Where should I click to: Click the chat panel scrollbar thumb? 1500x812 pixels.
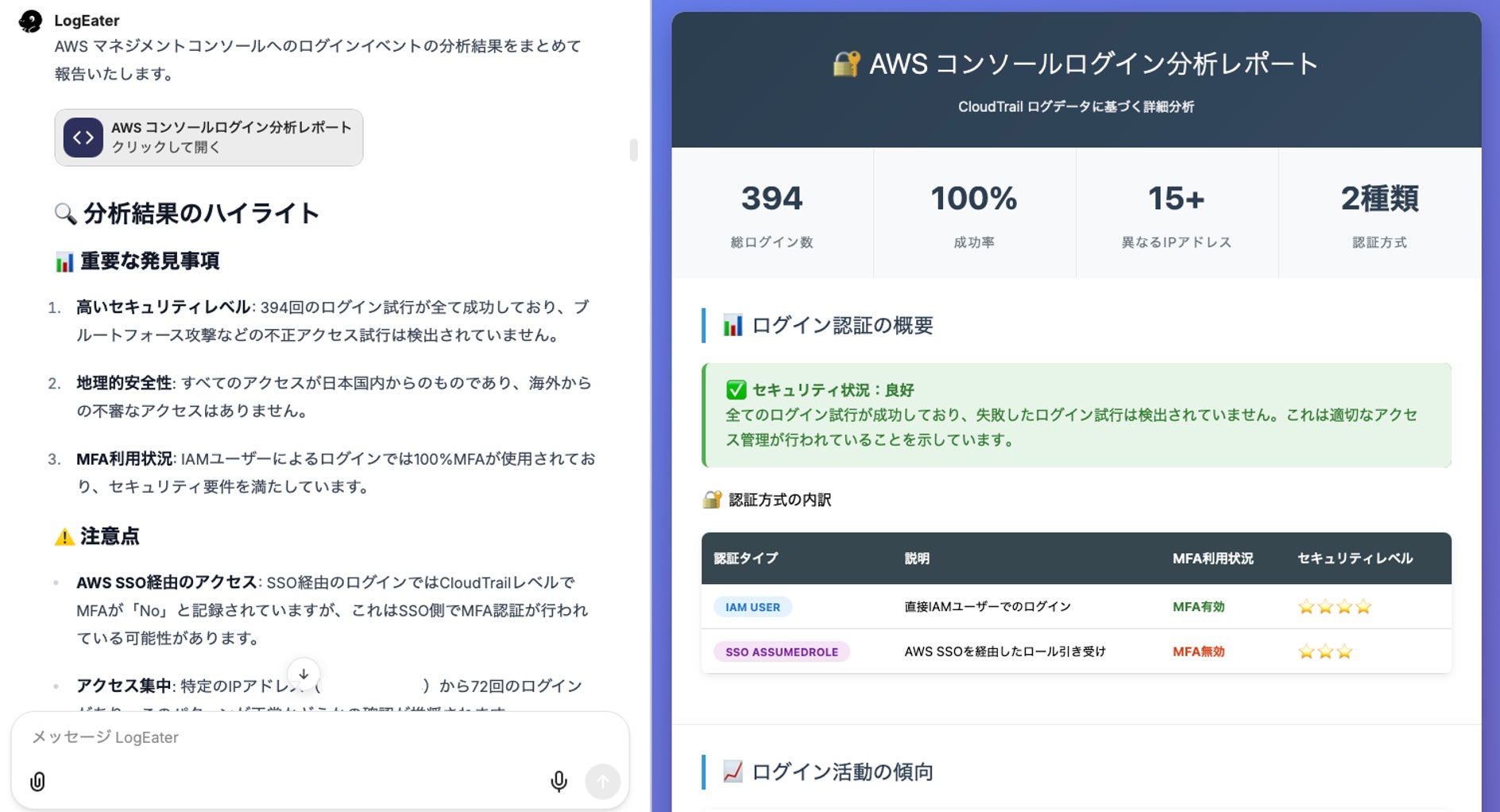633,149
